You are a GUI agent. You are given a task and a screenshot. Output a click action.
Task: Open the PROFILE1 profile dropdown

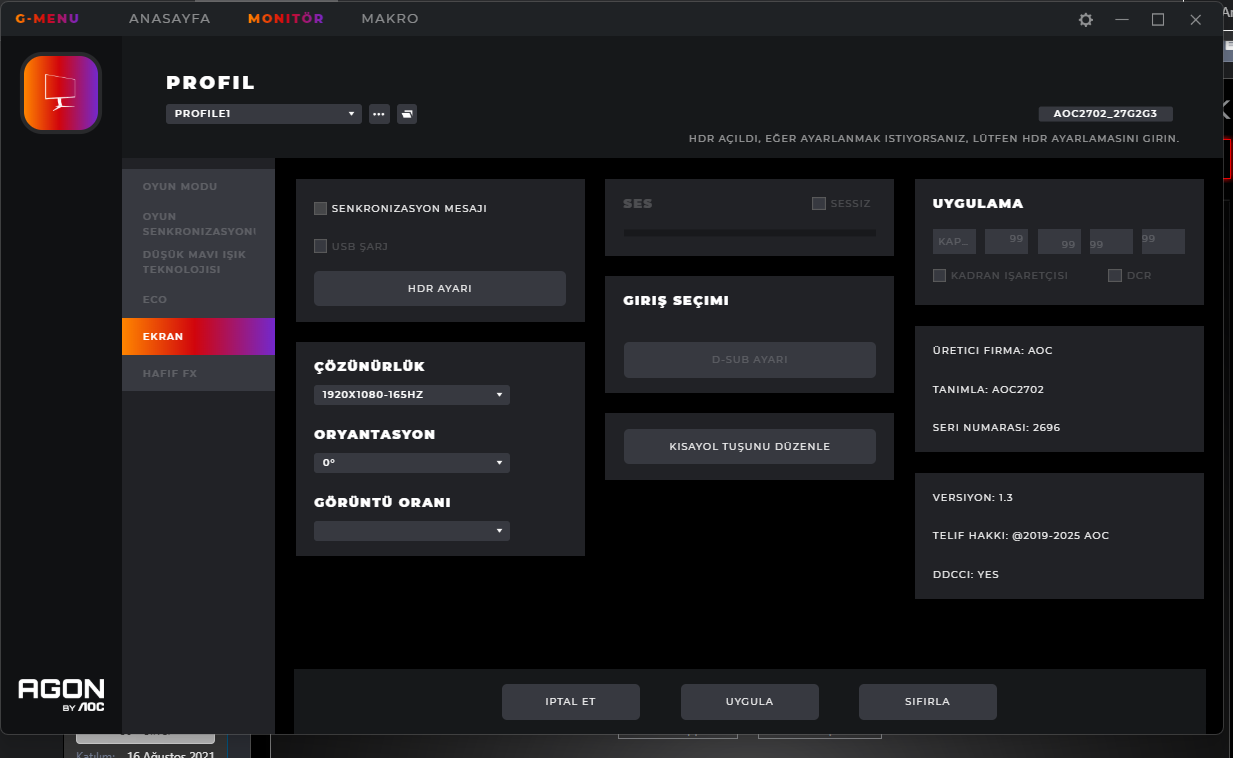[264, 114]
